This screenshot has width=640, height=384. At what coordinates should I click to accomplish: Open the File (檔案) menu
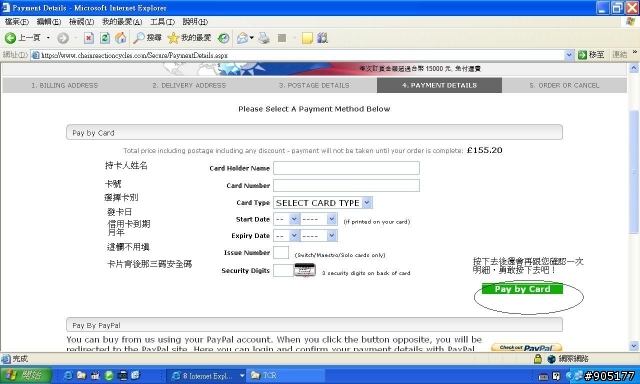click(x=17, y=22)
